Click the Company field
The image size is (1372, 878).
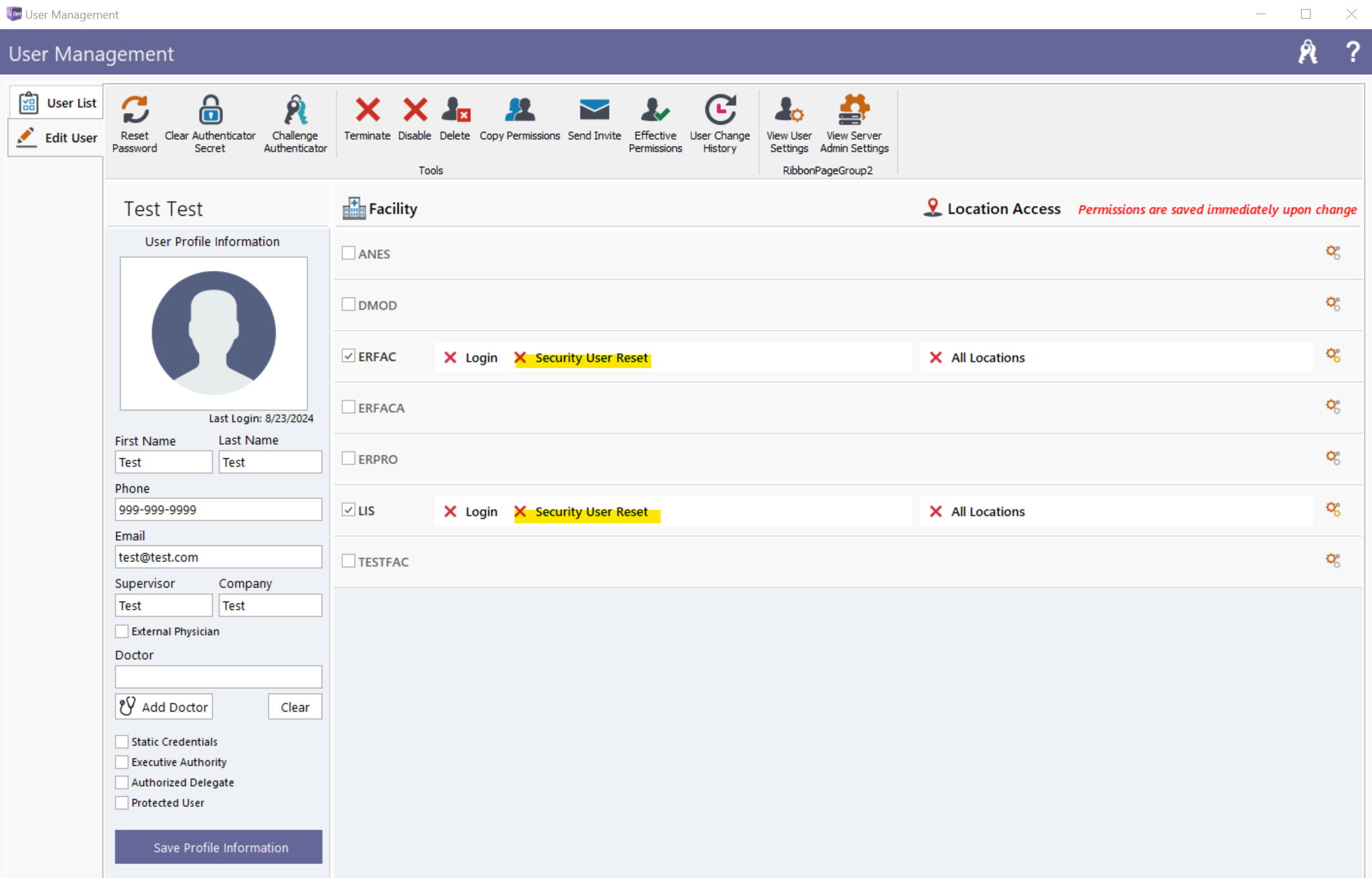(270, 606)
